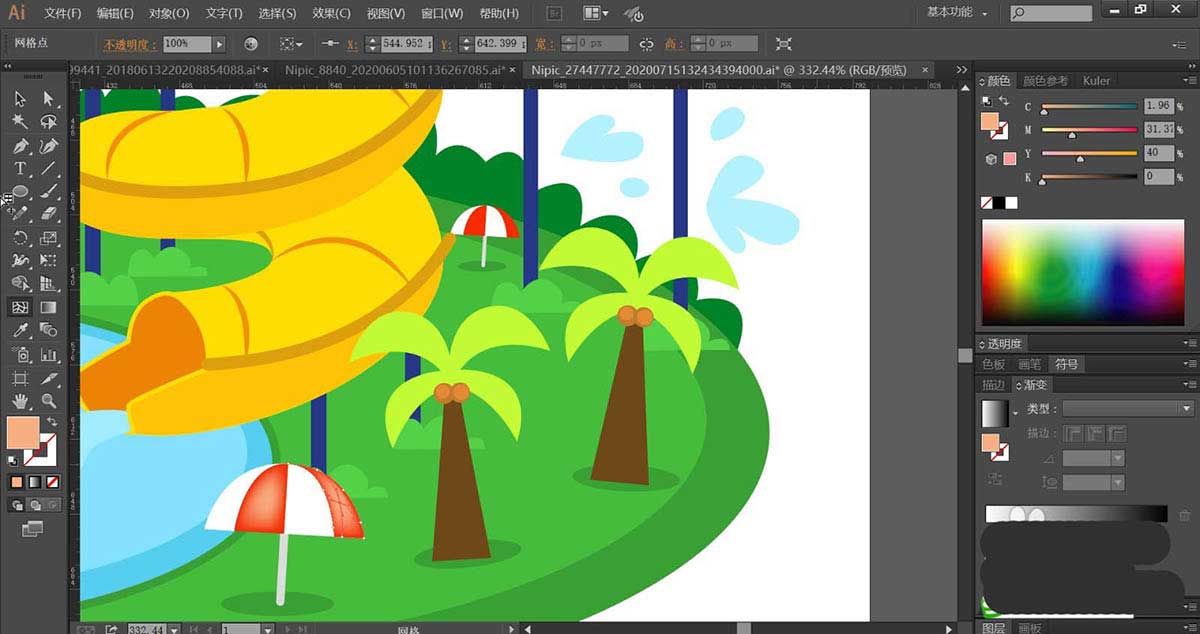The height and width of the screenshot is (634, 1200).
Task: Switch to Gradient mode button in toolbox
Action: [35, 481]
